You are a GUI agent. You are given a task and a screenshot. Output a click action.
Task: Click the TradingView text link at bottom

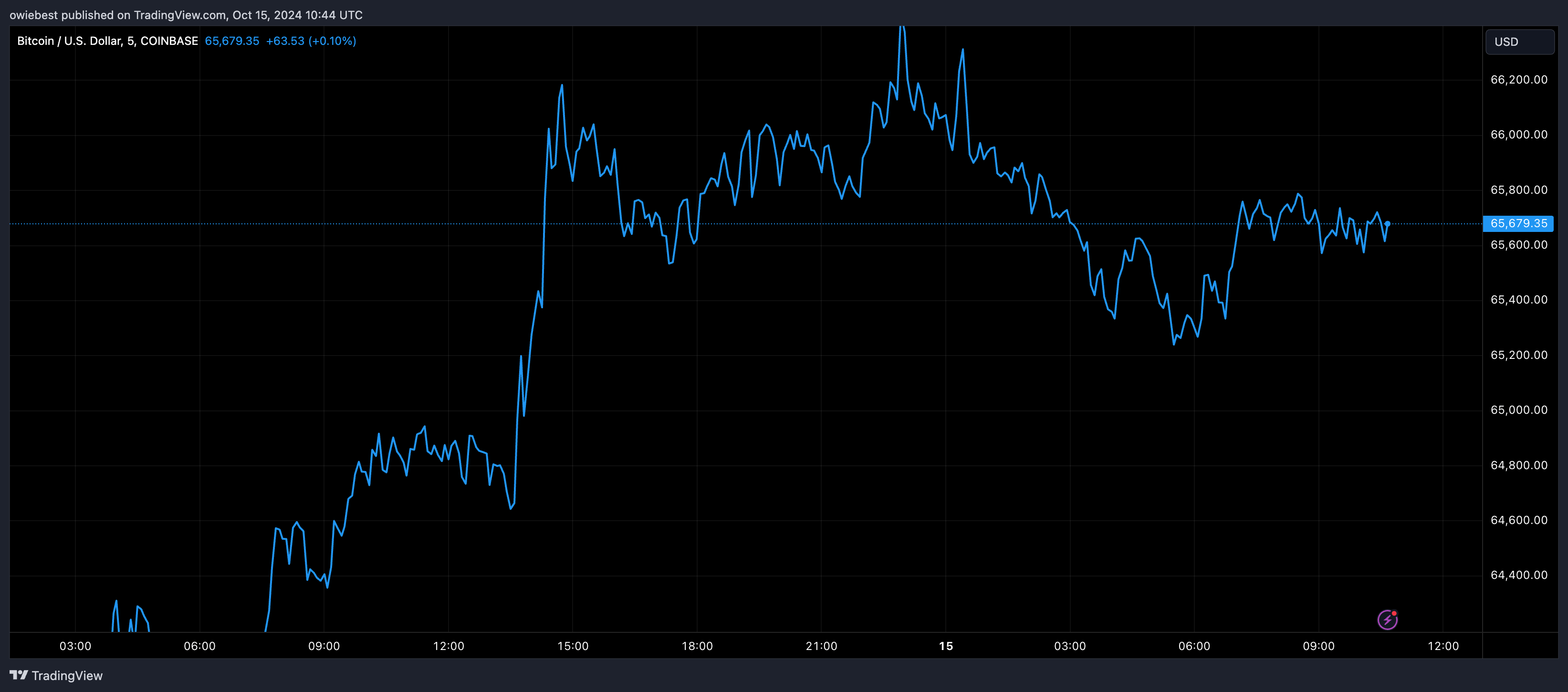pyautogui.click(x=67, y=676)
